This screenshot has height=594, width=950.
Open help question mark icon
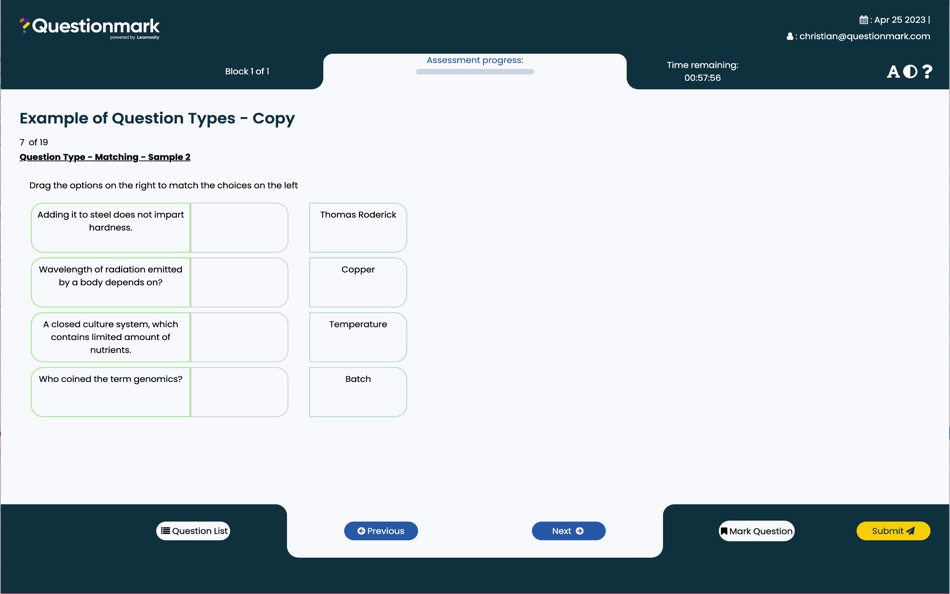click(x=927, y=72)
